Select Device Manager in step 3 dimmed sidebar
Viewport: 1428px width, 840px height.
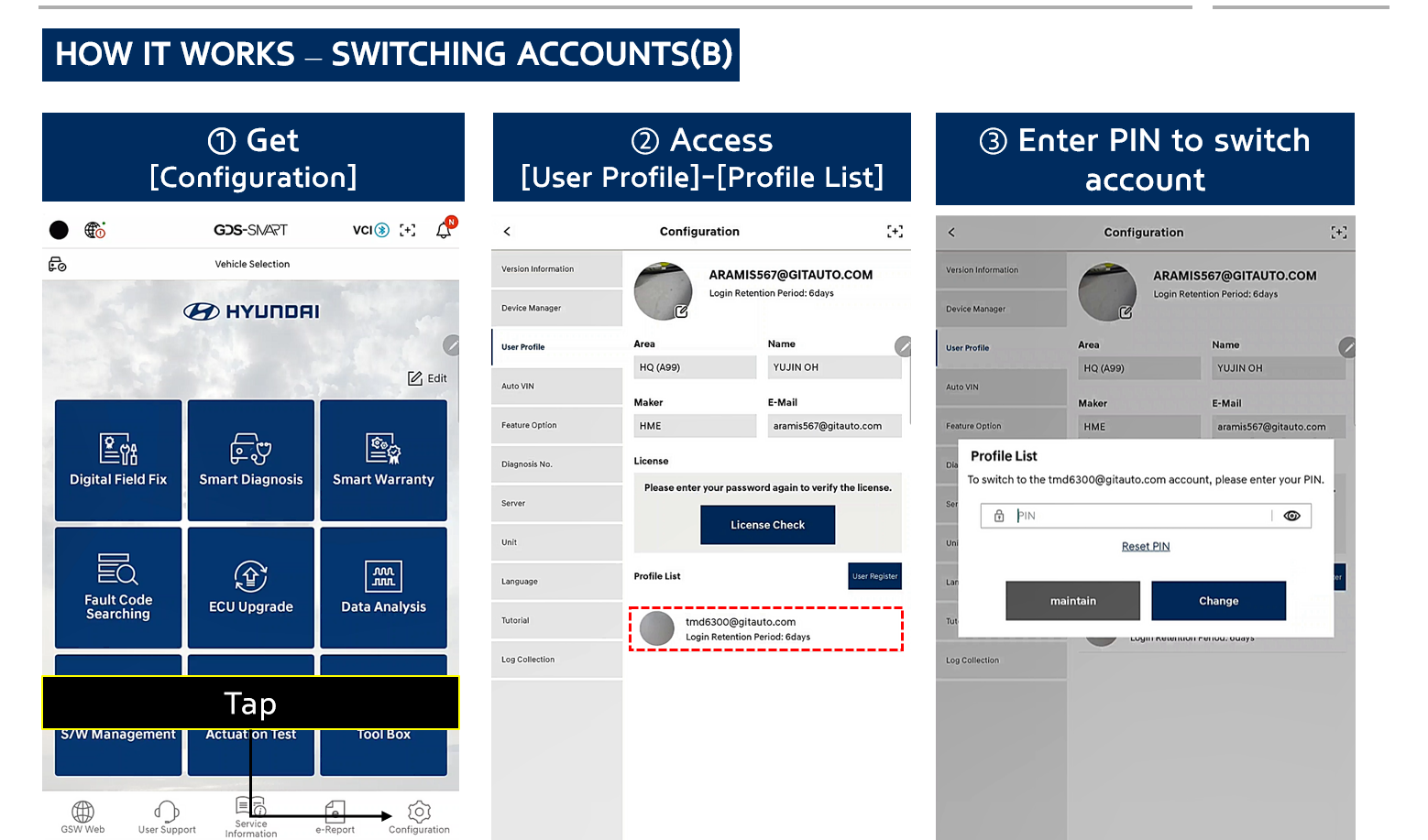pos(1001,310)
